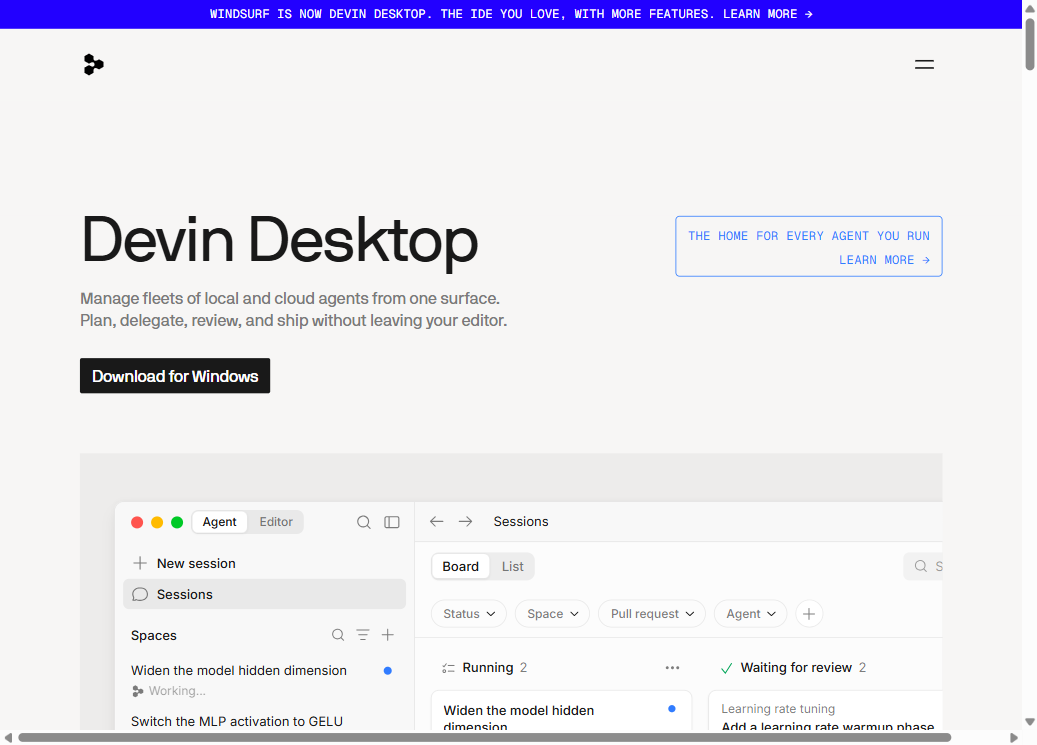Viewport: 1037px width, 745px height.
Task: Add a space with the Spaces plus icon
Action: pos(388,635)
